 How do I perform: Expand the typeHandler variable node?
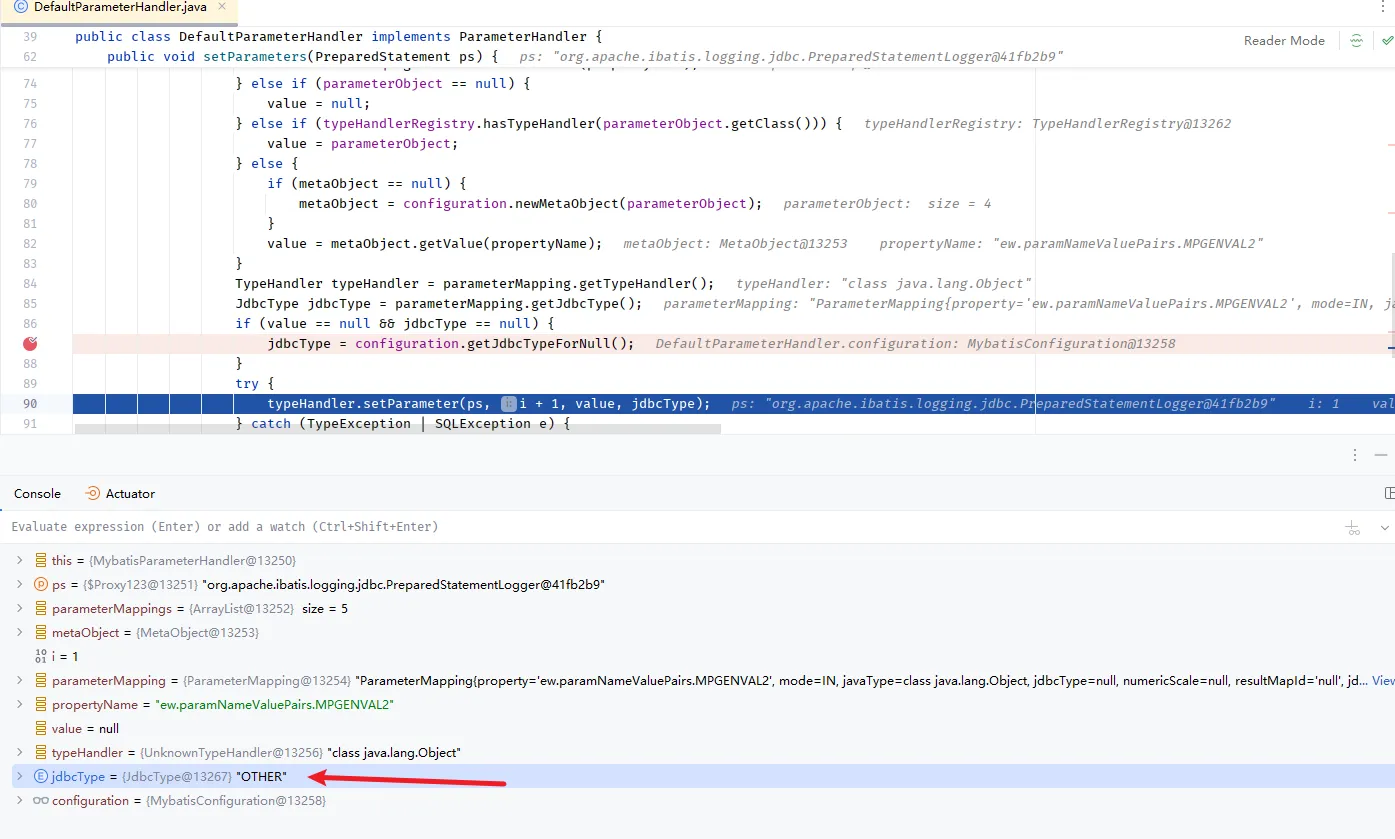pos(19,753)
